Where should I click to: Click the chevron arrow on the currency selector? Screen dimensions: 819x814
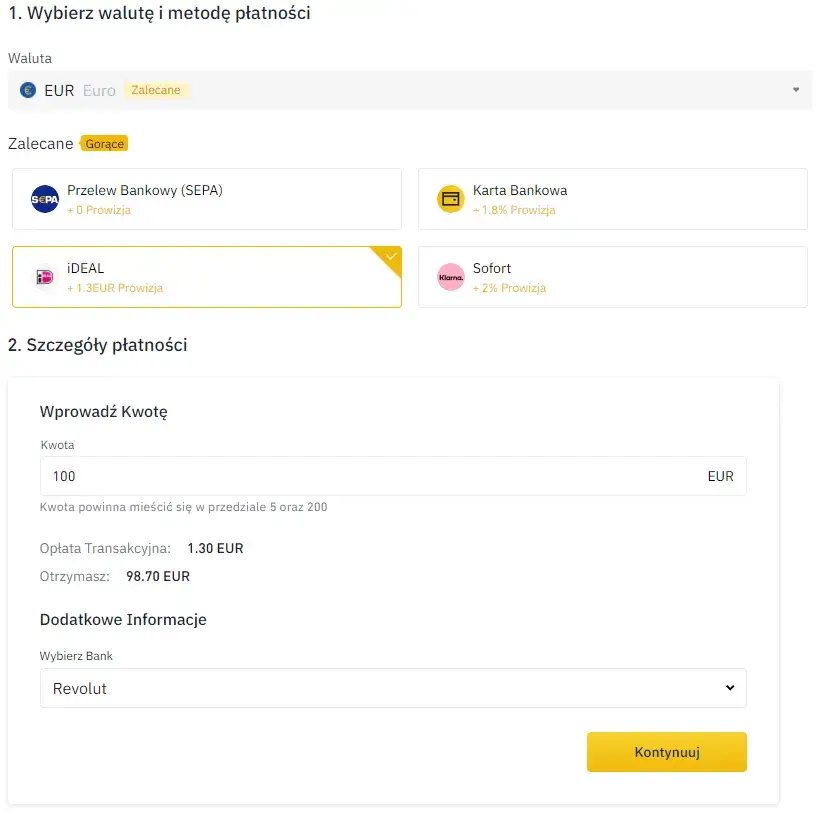[x=797, y=90]
